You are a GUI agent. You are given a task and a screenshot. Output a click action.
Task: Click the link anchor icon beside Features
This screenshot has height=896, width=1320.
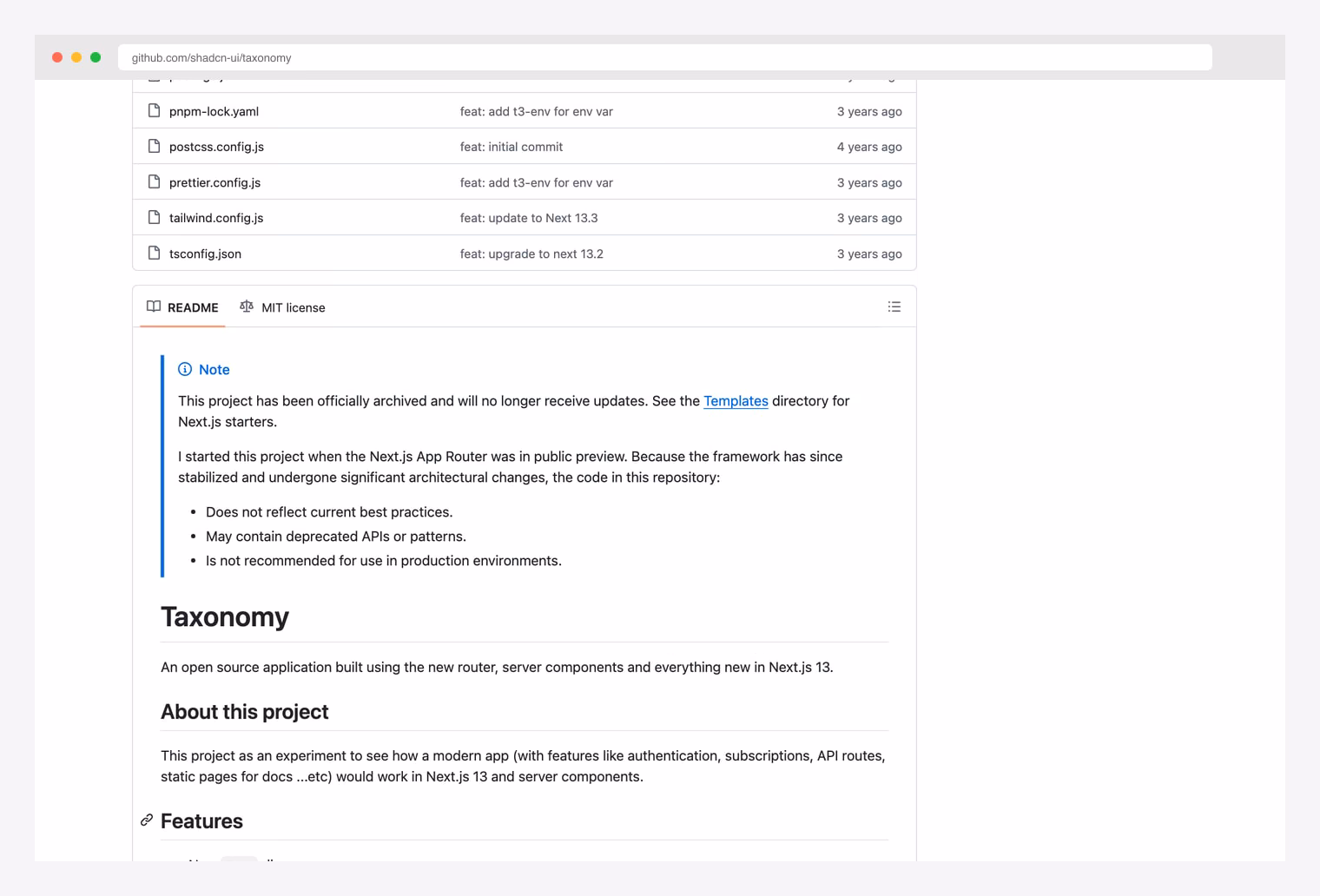click(x=147, y=820)
